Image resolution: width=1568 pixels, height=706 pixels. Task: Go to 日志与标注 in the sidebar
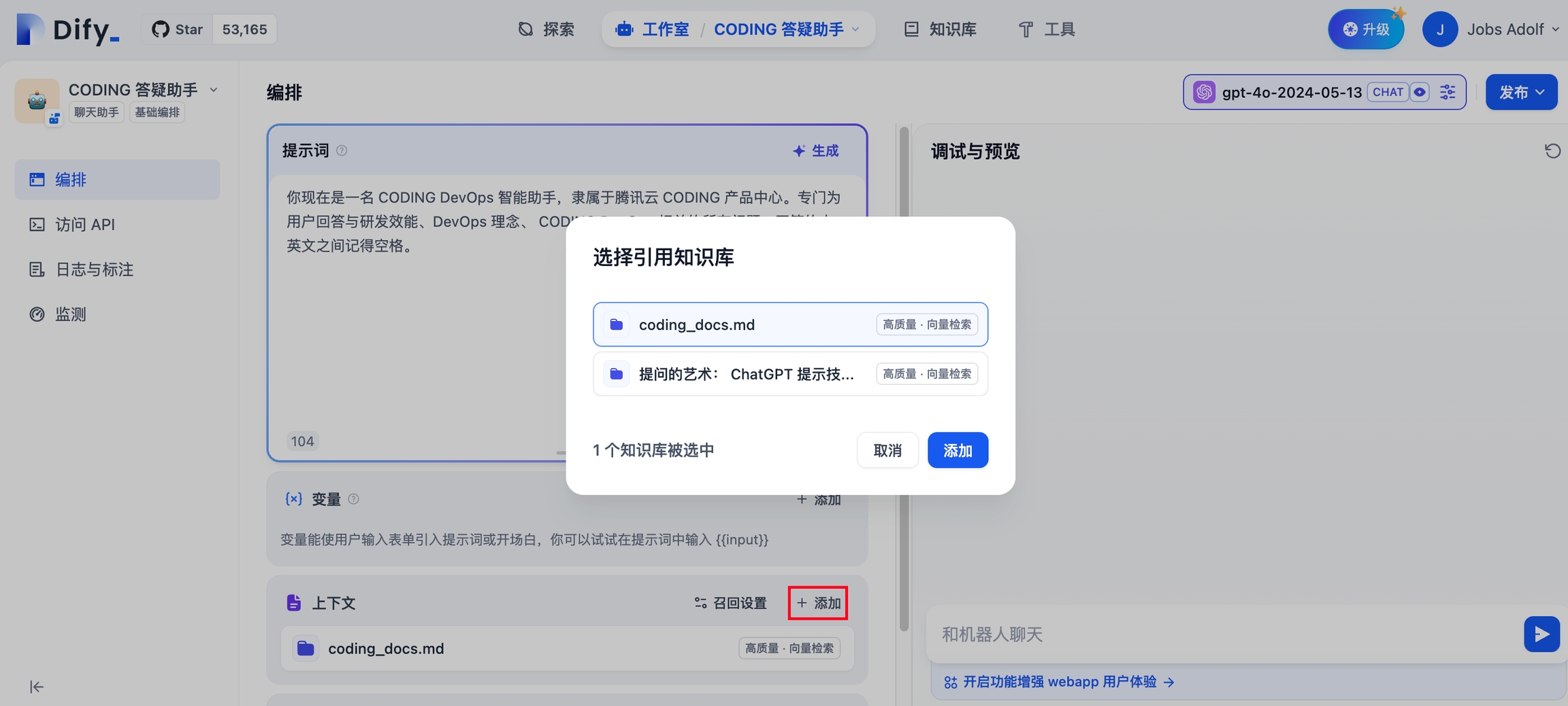click(94, 269)
